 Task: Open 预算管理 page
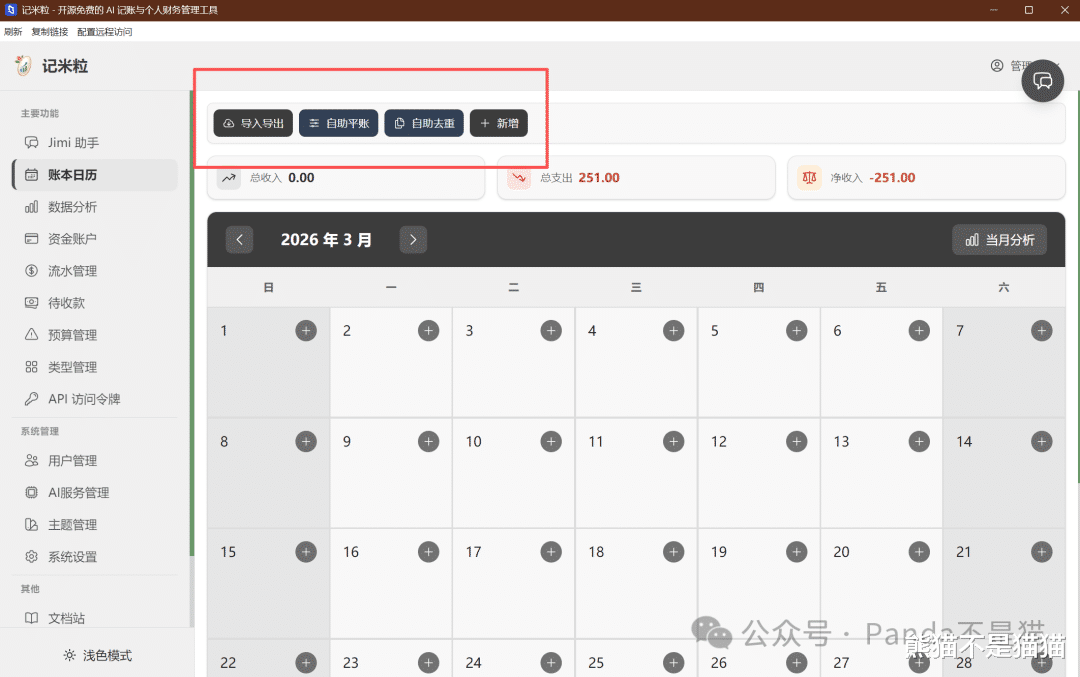click(95, 335)
